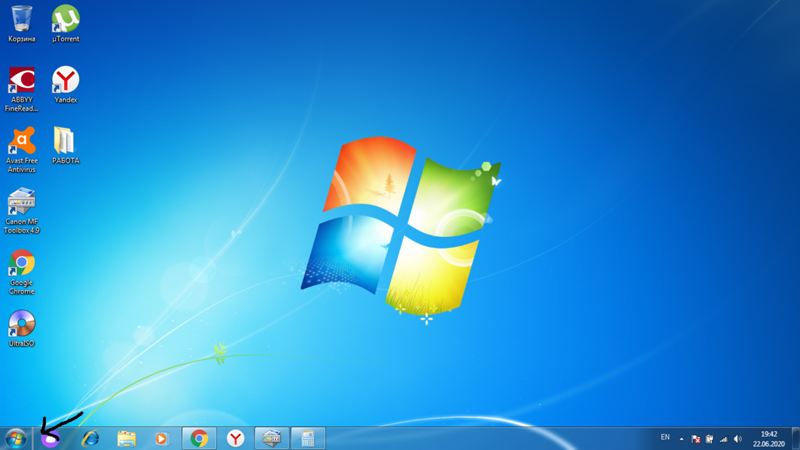This screenshot has width=800, height=450.
Task: Select the Корзина recycle bin desktop icon
Action: point(21,23)
